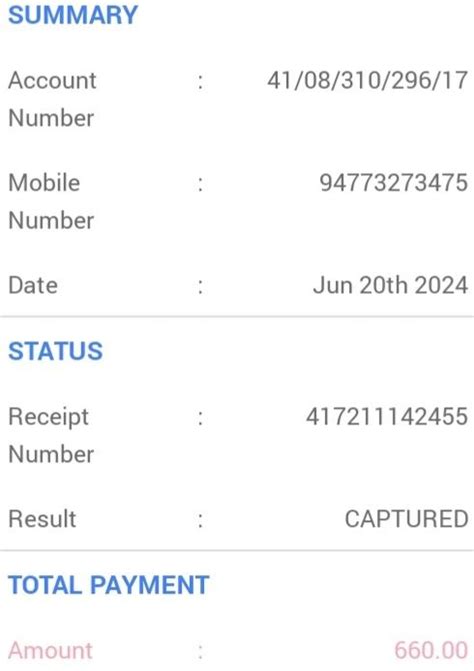Click the Account Number label

tap(52, 99)
